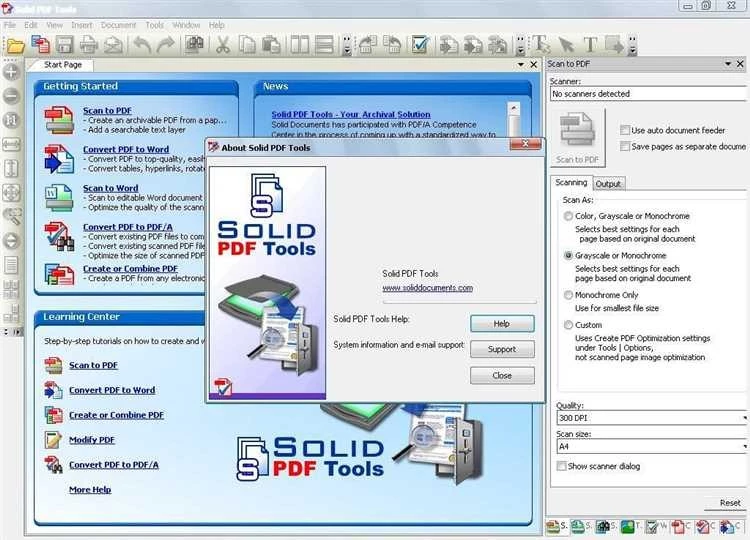The image size is (750, 540).
Task: Expand the last toolbar overflow chevron
Action: (x=632, y=45)
